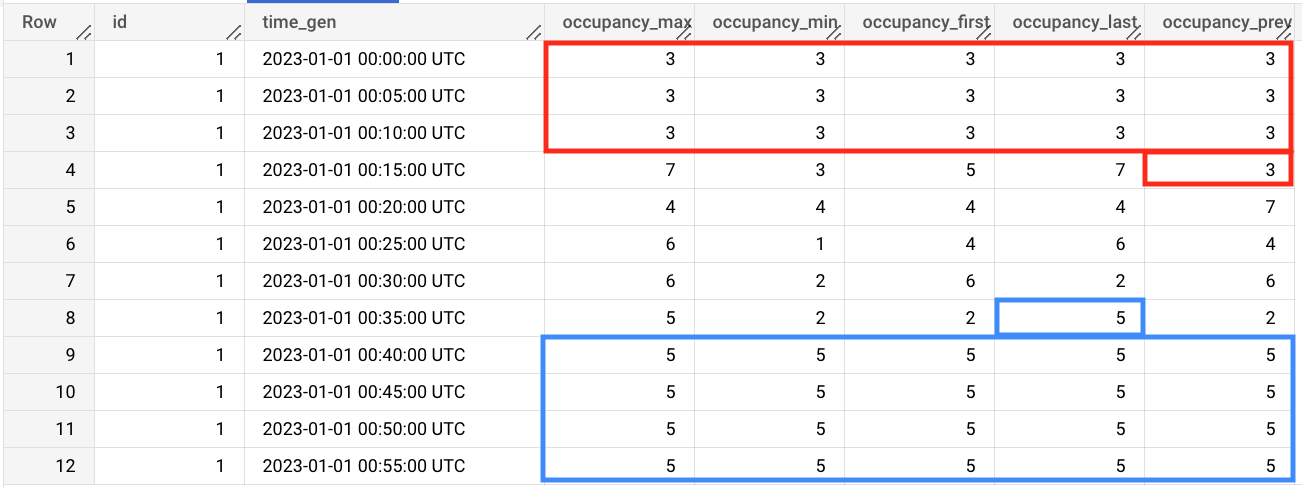
Task: Click the id column header label
Action: coord(120,22)
